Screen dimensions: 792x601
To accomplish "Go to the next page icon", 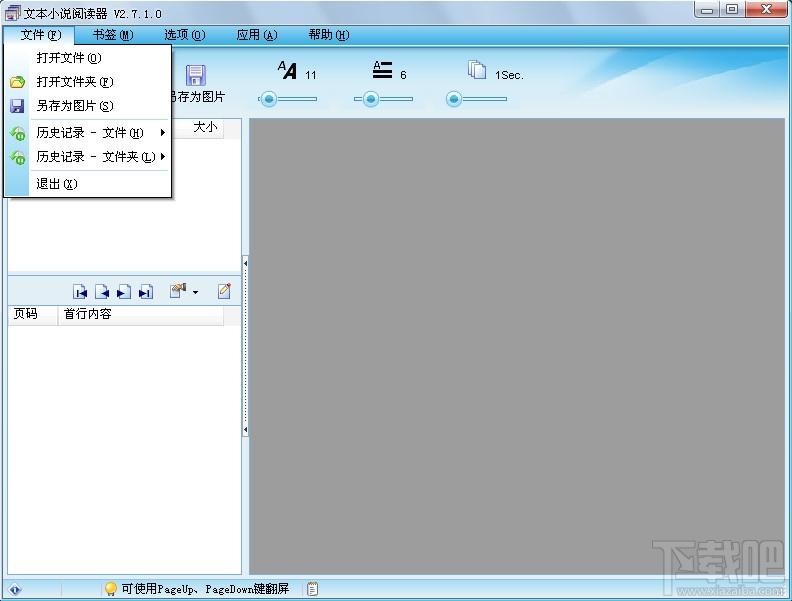I will [124, 292].
